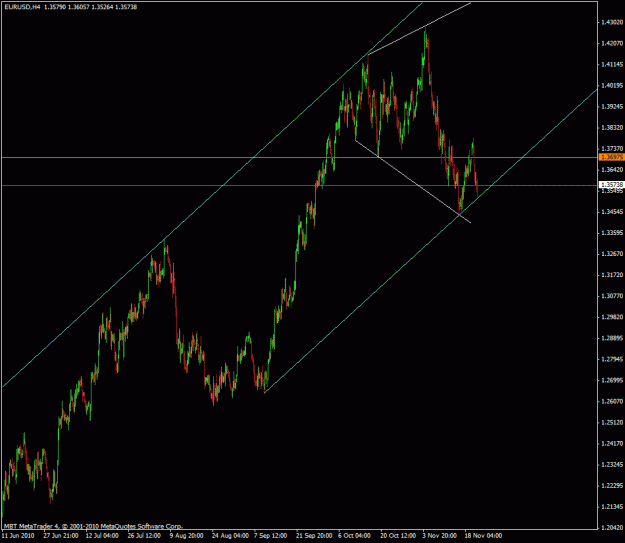Click the 1.26070 price axis label
This screenshot has width=625, height=543.
pos(612,401)
